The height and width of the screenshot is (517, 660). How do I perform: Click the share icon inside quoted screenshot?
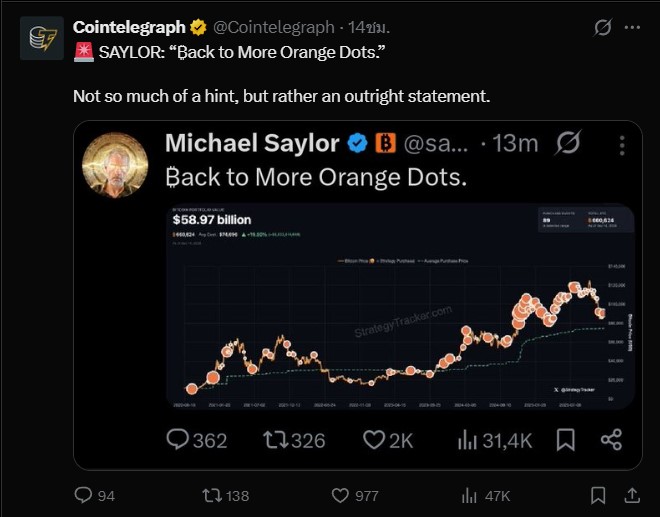click(x=611, y=439)
